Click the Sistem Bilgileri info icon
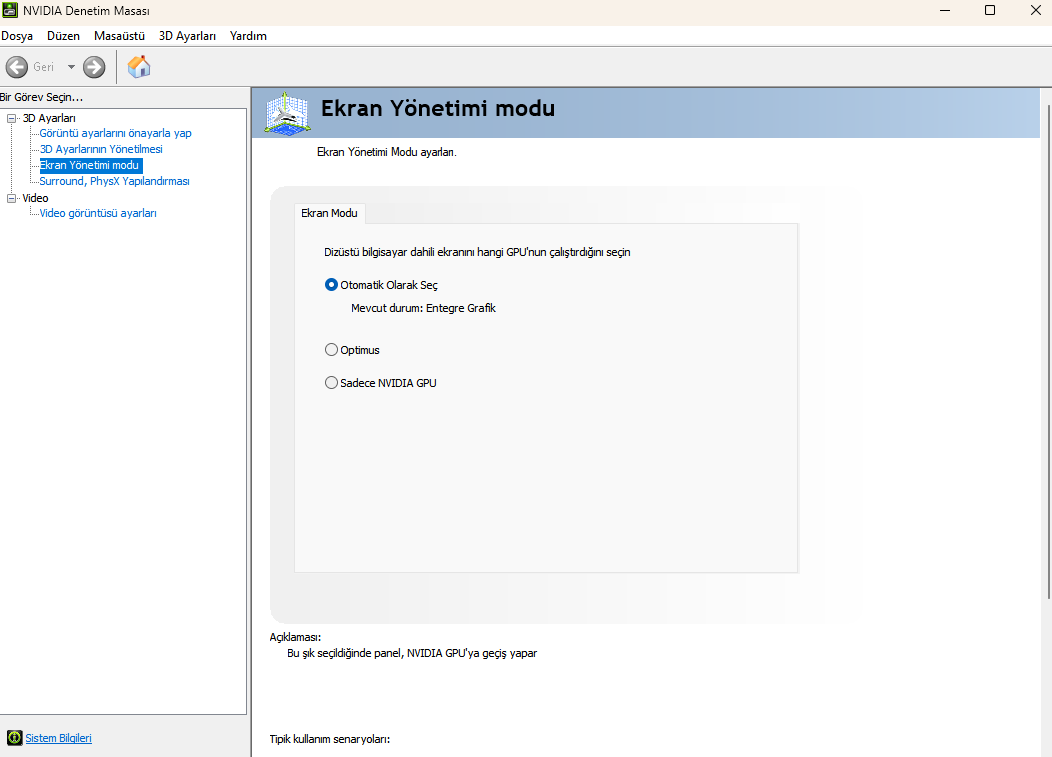The image size is (1052, 757). click(x=14, y=738)
